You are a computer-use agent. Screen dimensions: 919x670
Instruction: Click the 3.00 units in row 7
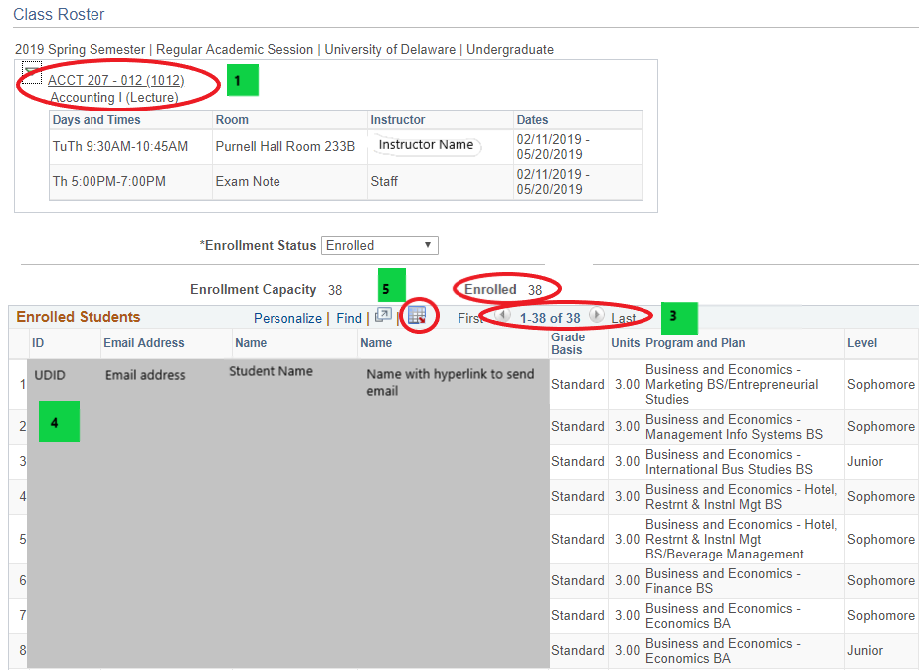click(x=627, y=615)
